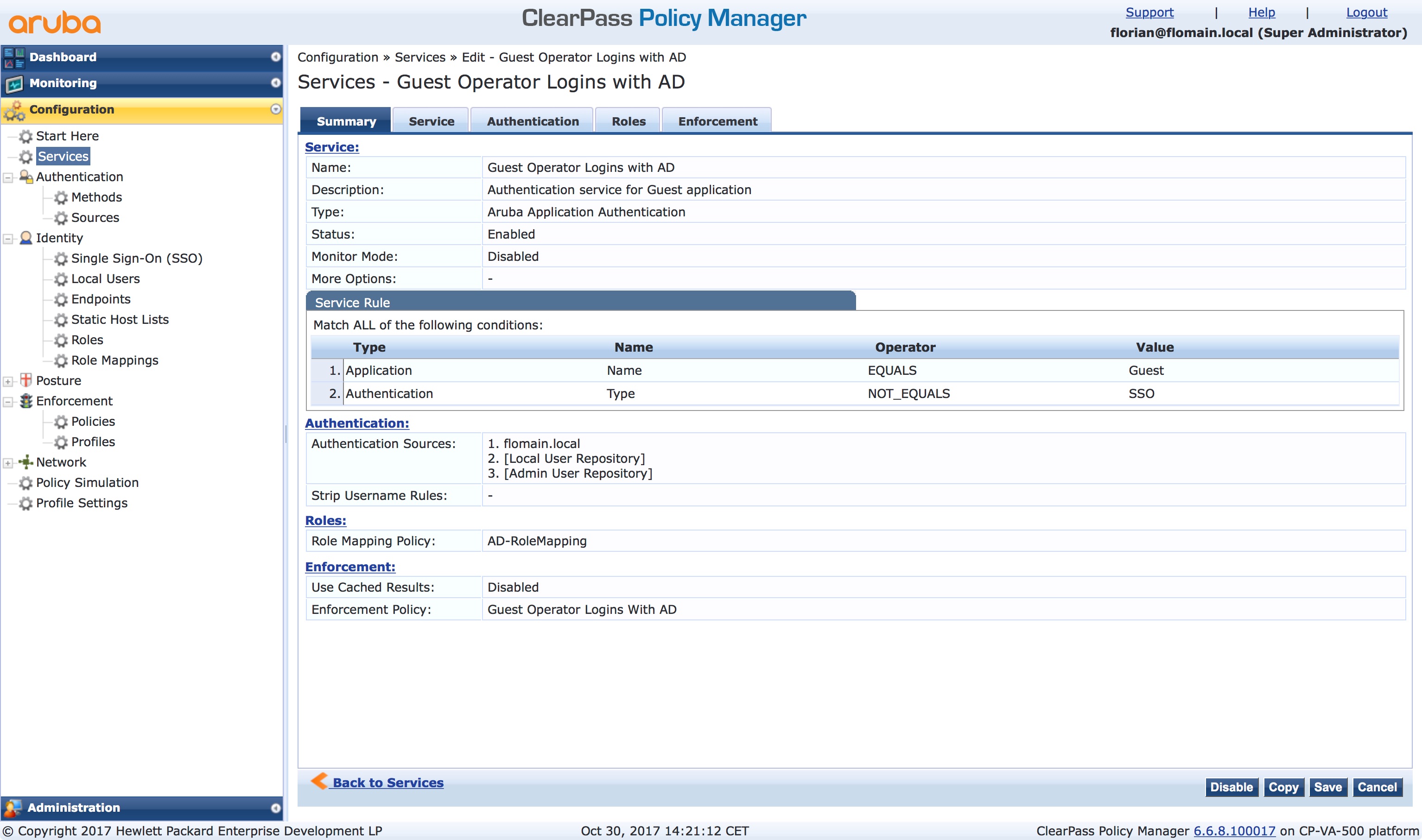Click the gear icon beside Profile Settings
The image size is (1422, 840).
click(25, 503)
